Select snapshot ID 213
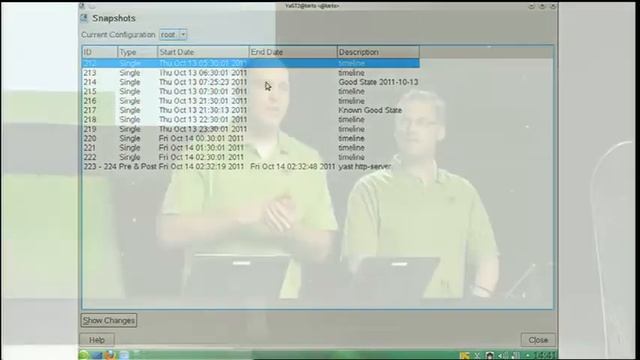Image resolution: width=640 pixels, height=360 pixels. pos(251,73)
